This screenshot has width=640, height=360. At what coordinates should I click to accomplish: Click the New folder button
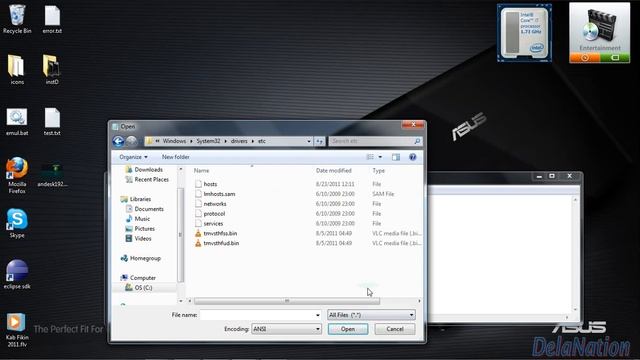click(176, 157)
